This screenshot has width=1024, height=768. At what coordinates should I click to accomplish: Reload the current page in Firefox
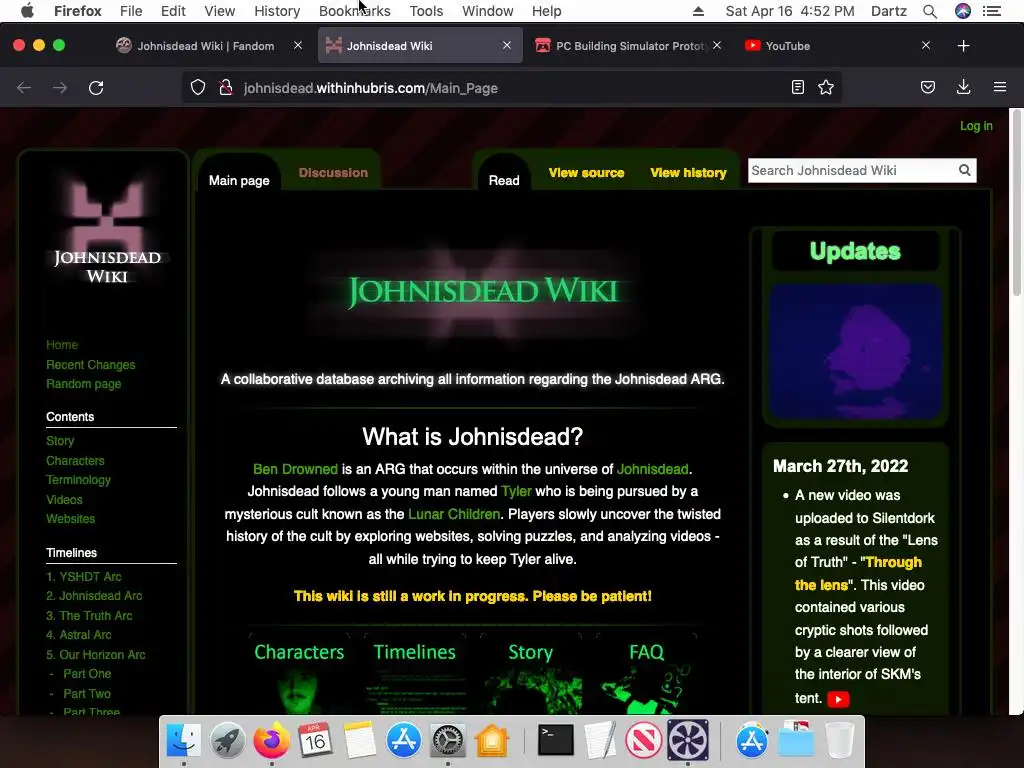[x=96, y=88]
